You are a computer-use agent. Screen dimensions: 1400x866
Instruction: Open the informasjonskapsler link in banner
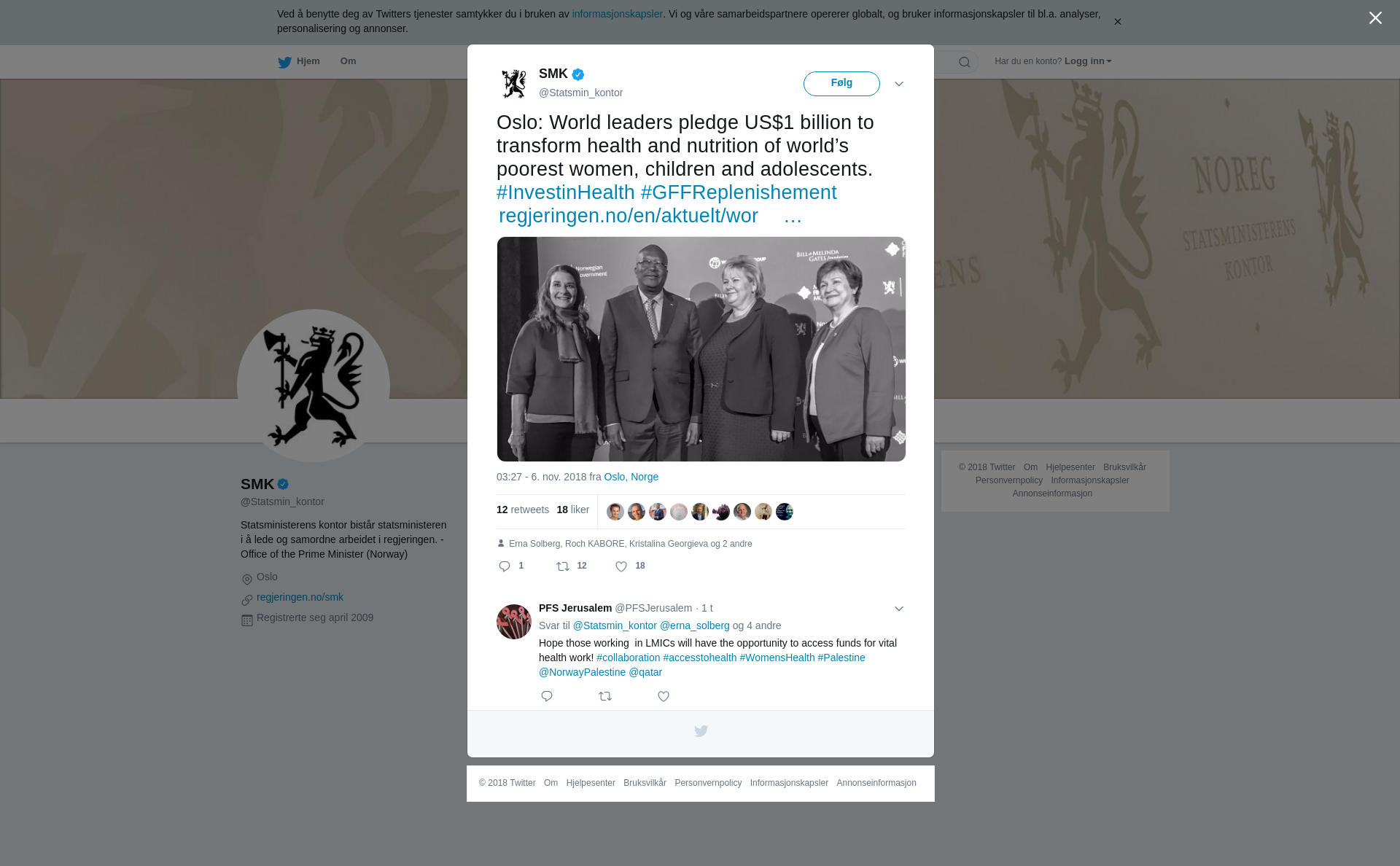pos(617,14)
